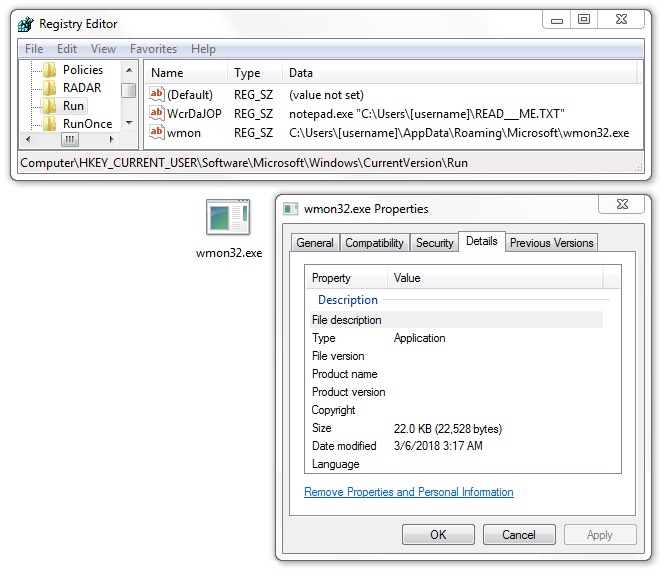Select the Policies key label
This screenshot has height=575, width=663.
tap(83, 70)
